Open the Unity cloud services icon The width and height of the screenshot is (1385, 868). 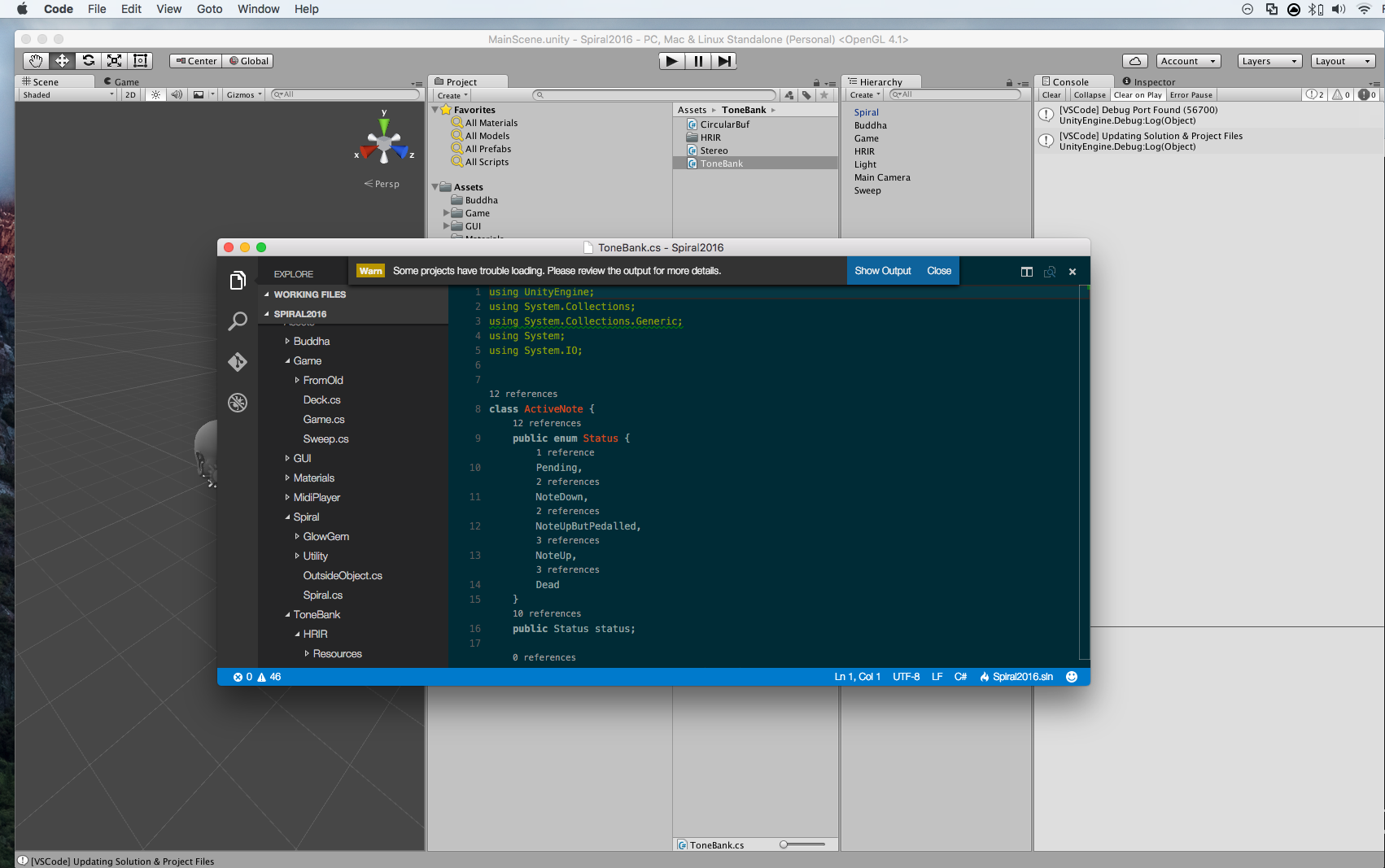(x=1134, y=61)
